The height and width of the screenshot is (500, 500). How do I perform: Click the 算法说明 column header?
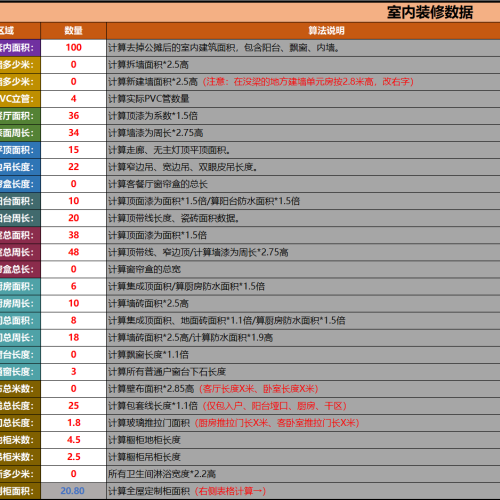303,31
